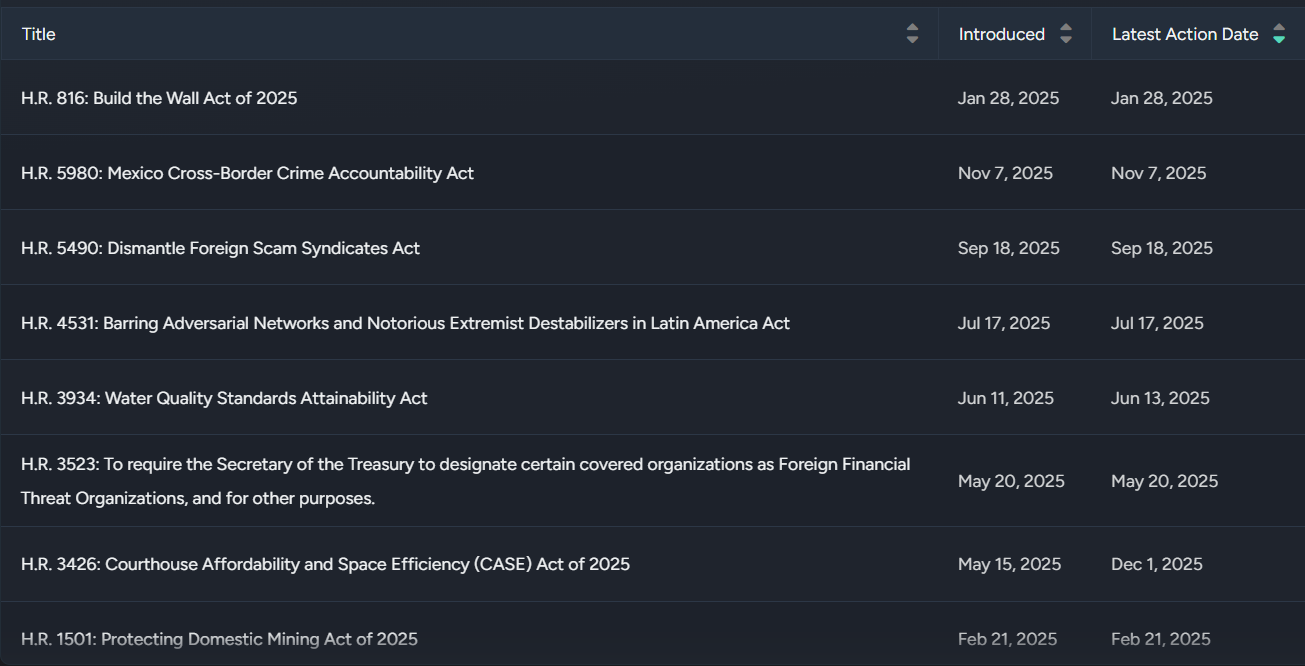Image resolution: width=1305 pixels, height=666 pixels.
Task: Click the green sort arrow beside Latest Action Date
Action: click(x=1279, y=34)
